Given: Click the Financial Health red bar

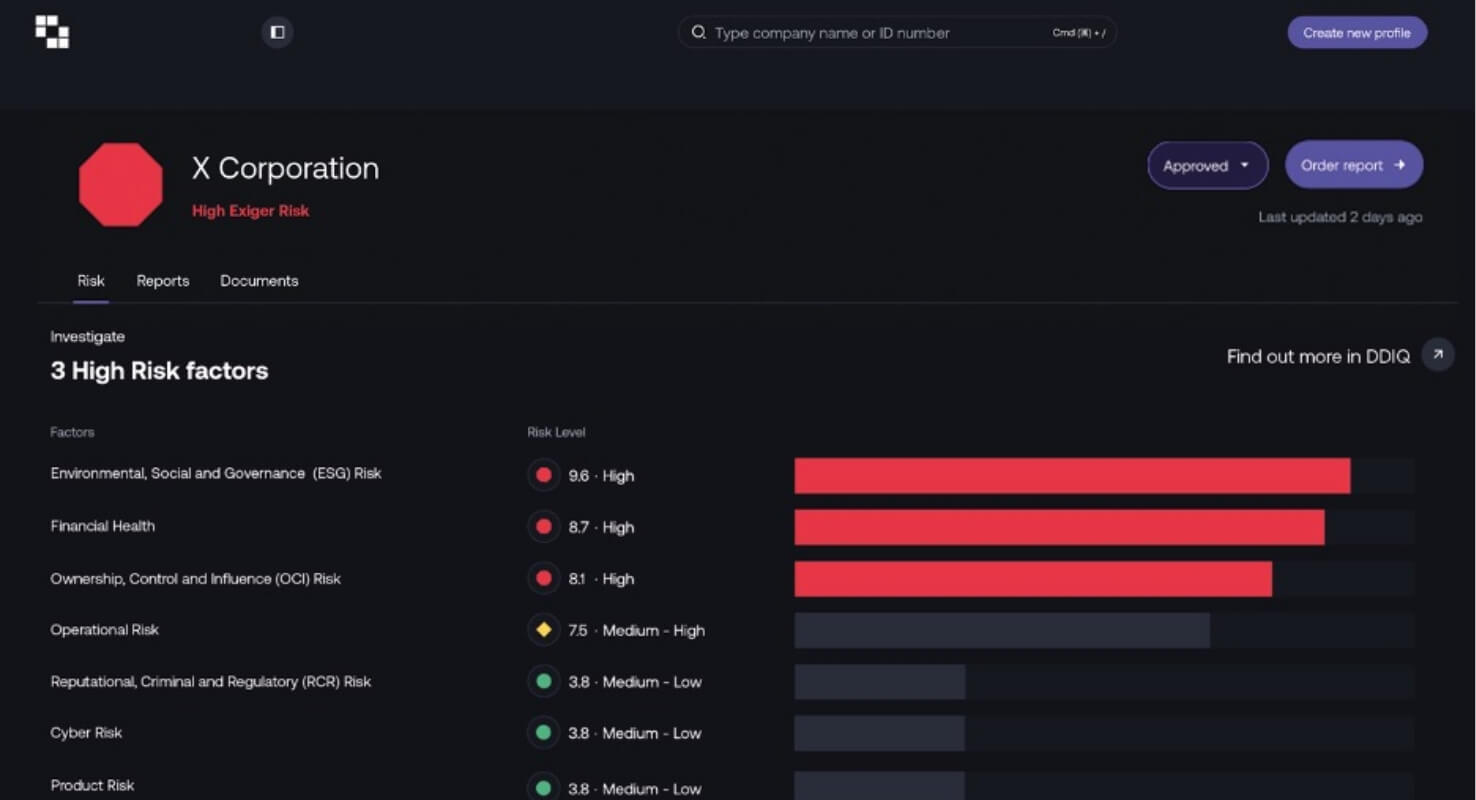Looking at the screenshot, I should [x=1059, y=527].
